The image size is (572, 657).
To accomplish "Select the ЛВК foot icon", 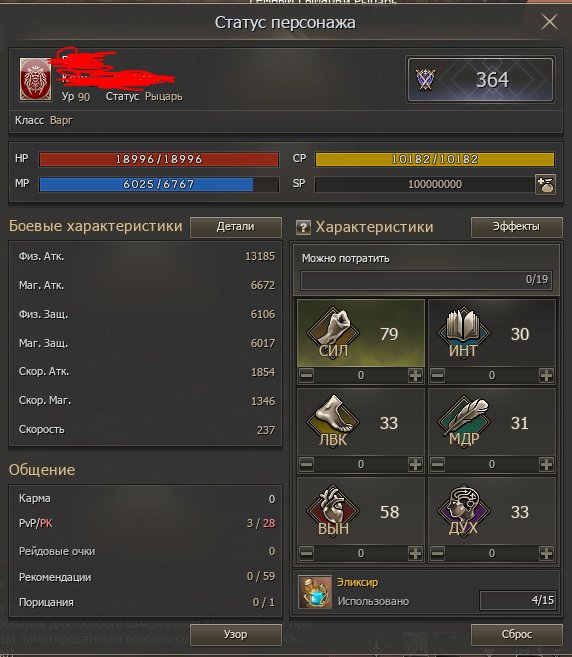I will click(333, 422).
